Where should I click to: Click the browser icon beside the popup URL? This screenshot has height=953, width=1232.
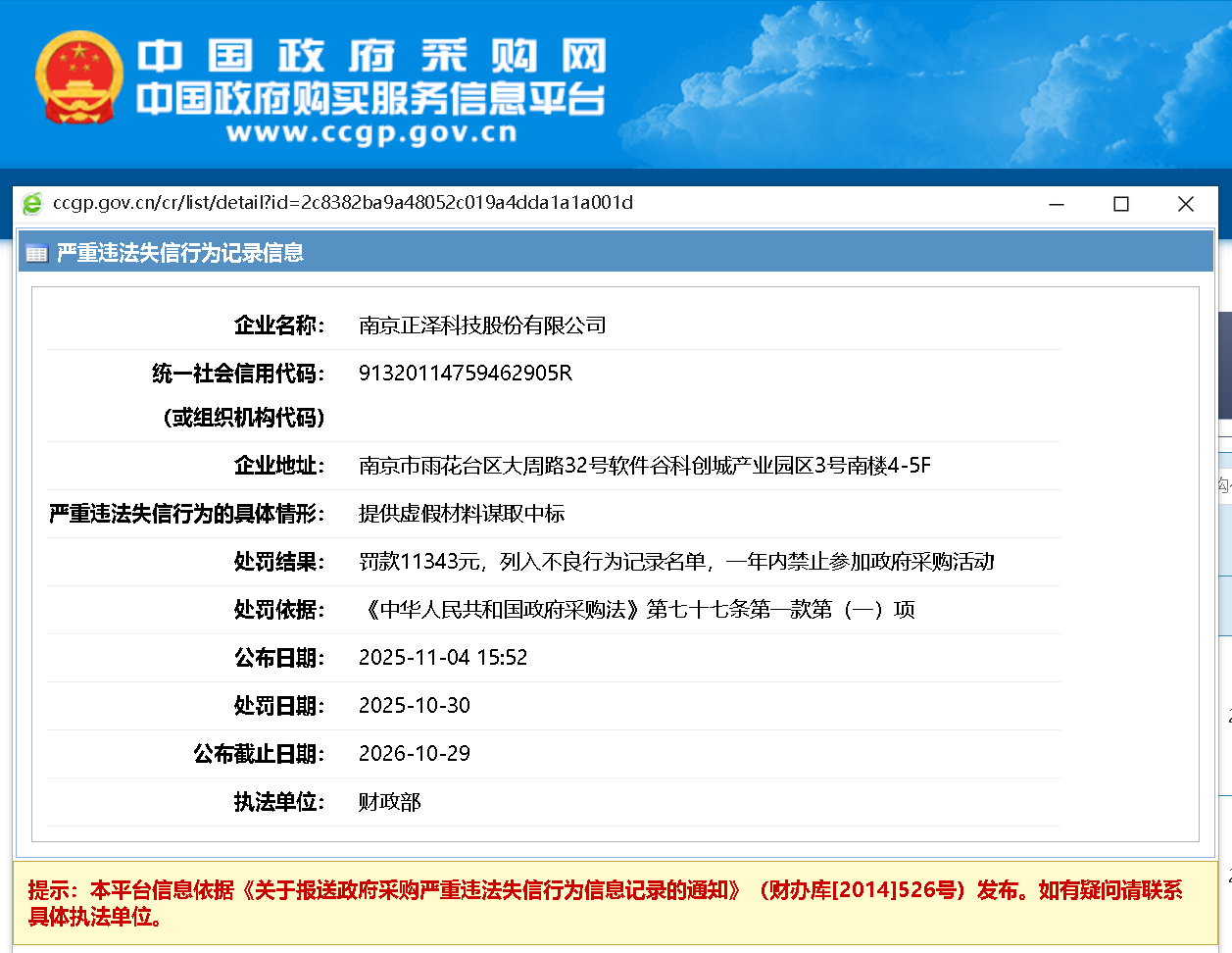pos(32,203)
